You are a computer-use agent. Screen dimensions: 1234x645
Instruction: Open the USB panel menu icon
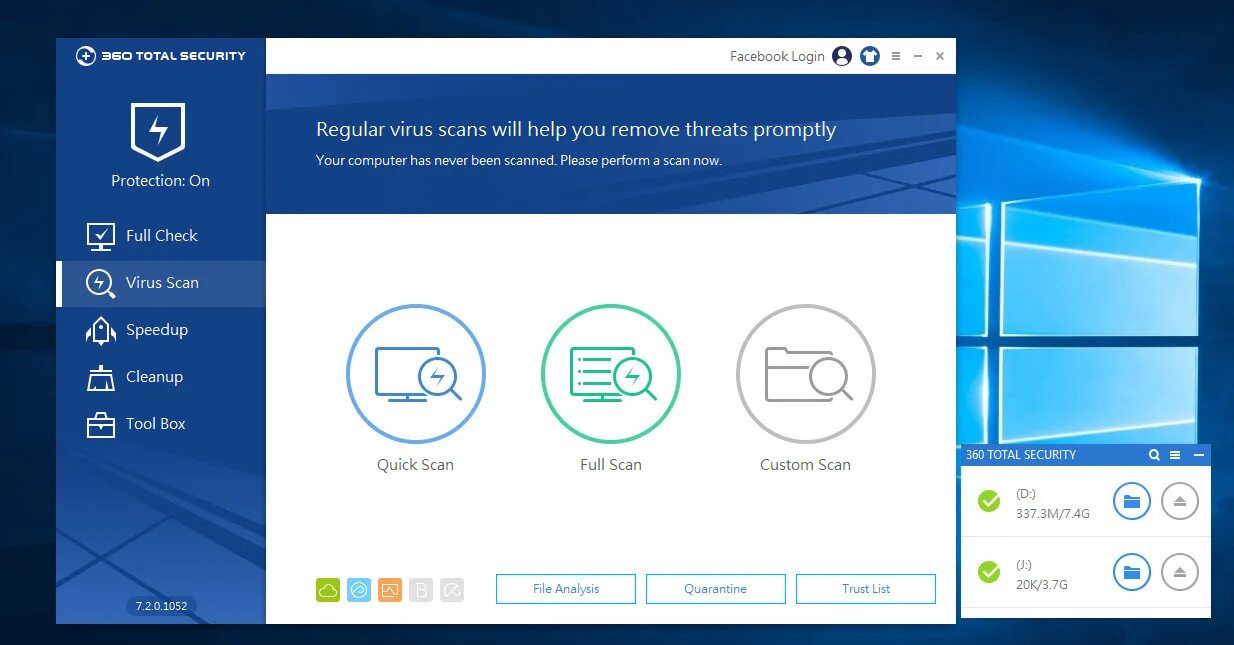click(1175, 455)
